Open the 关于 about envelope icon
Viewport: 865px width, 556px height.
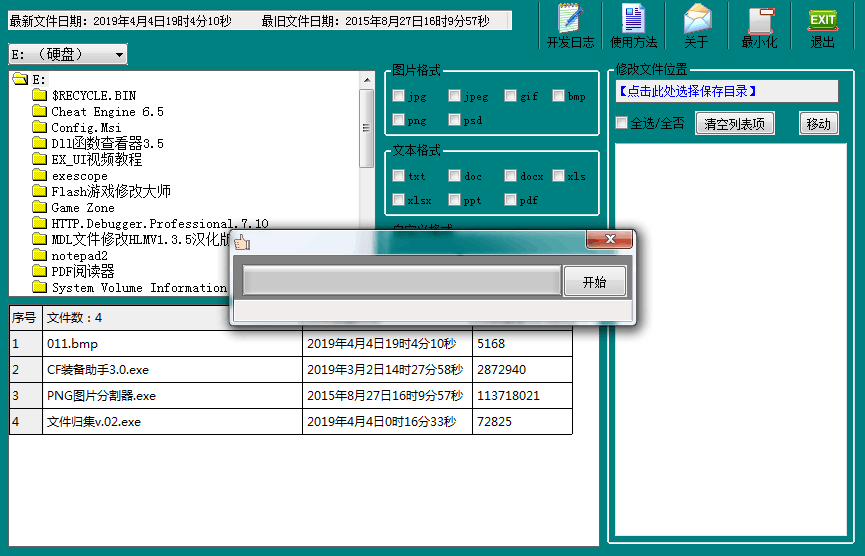pos(697,25)
